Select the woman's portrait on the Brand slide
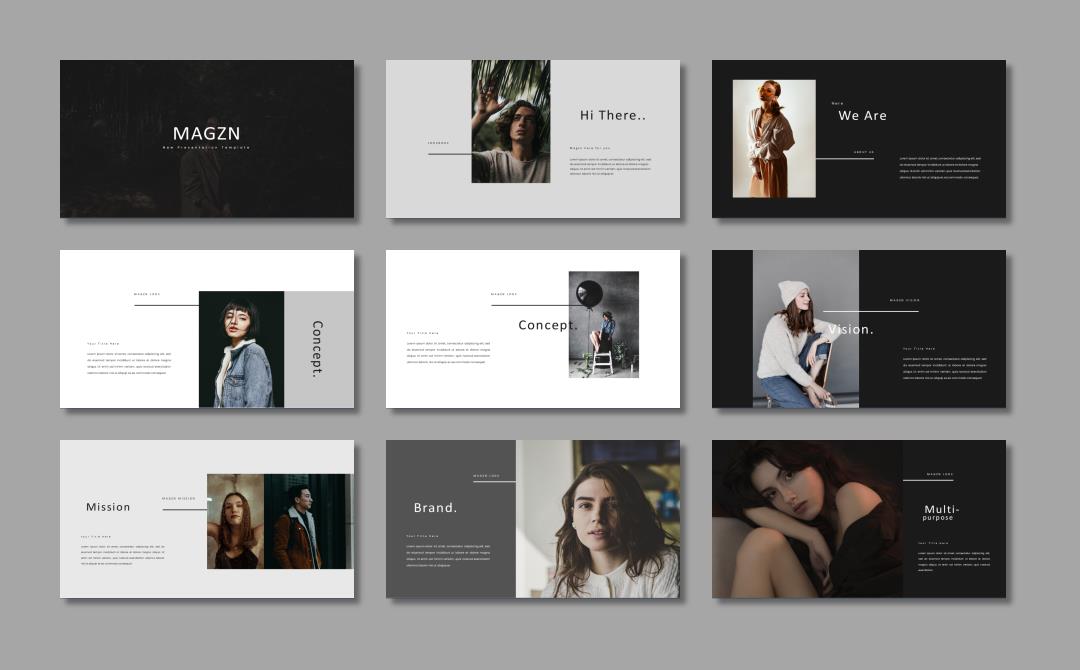This screenshot has height=670, width=1080. 598,520
